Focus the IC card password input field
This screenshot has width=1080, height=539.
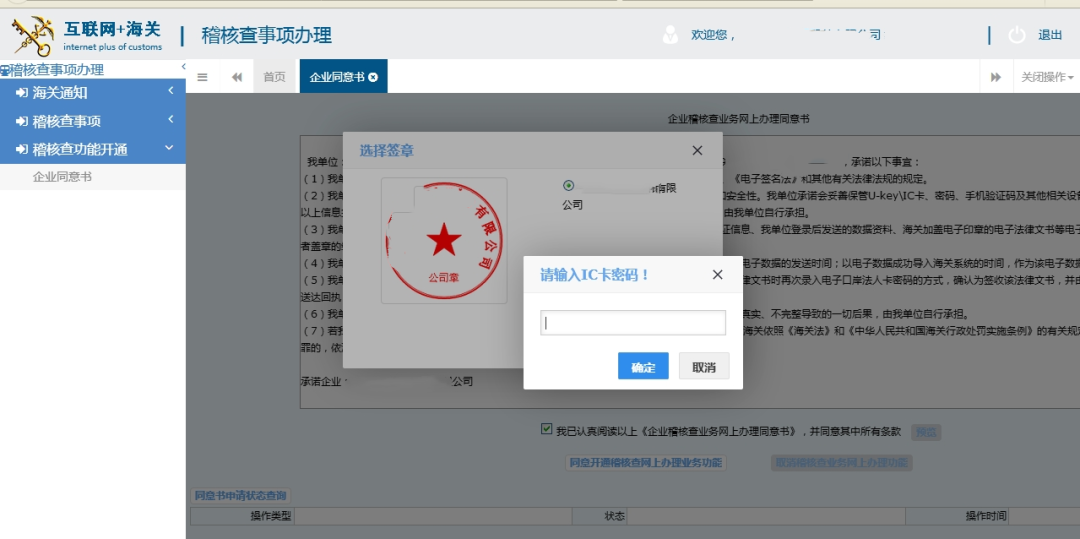pos(633,323)
